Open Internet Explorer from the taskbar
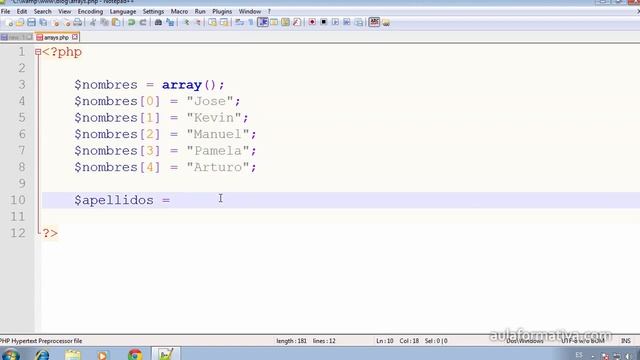The width and height of the screenshot is (640, 360). pyautogui.click(x=42, y=354)
